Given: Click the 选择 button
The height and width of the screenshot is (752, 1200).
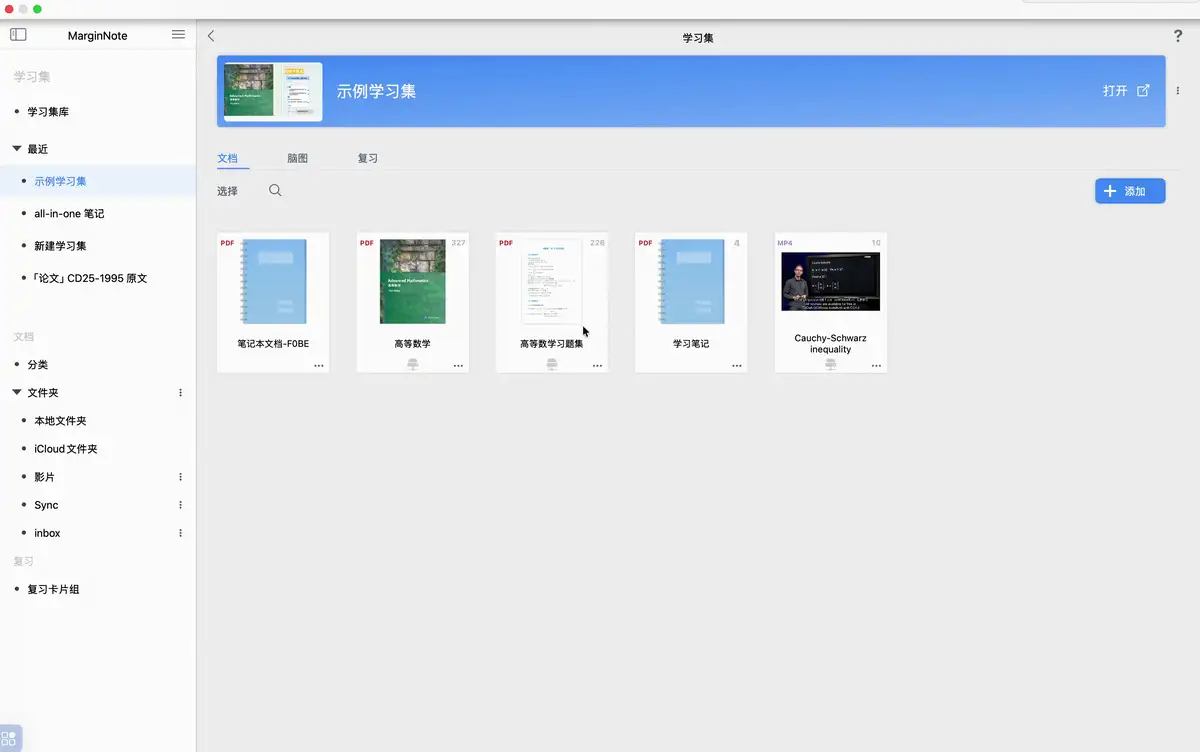Looking at the screenshot, I should pos(228,191).
